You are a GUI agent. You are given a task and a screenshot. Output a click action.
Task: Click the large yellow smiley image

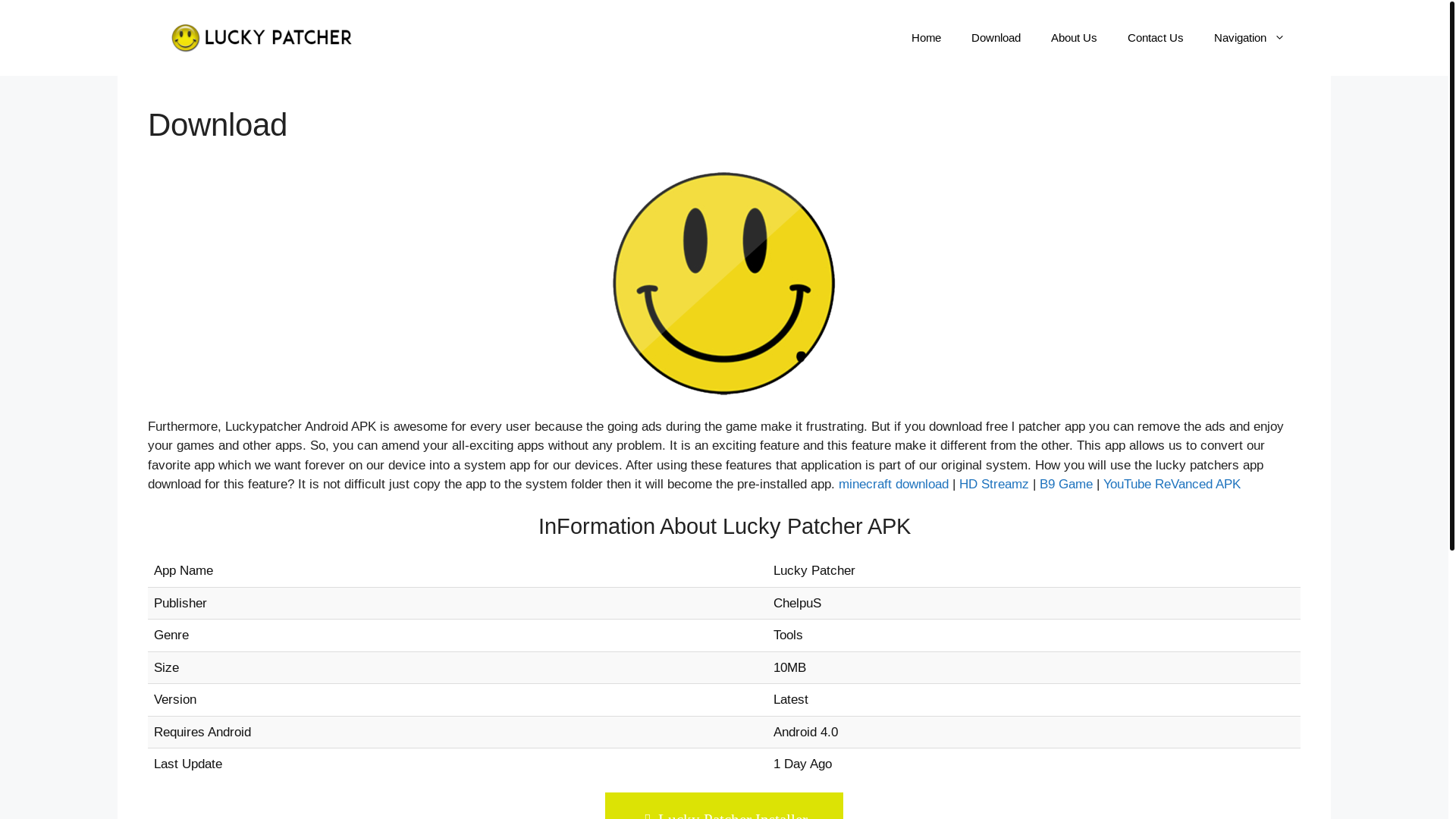724,283
